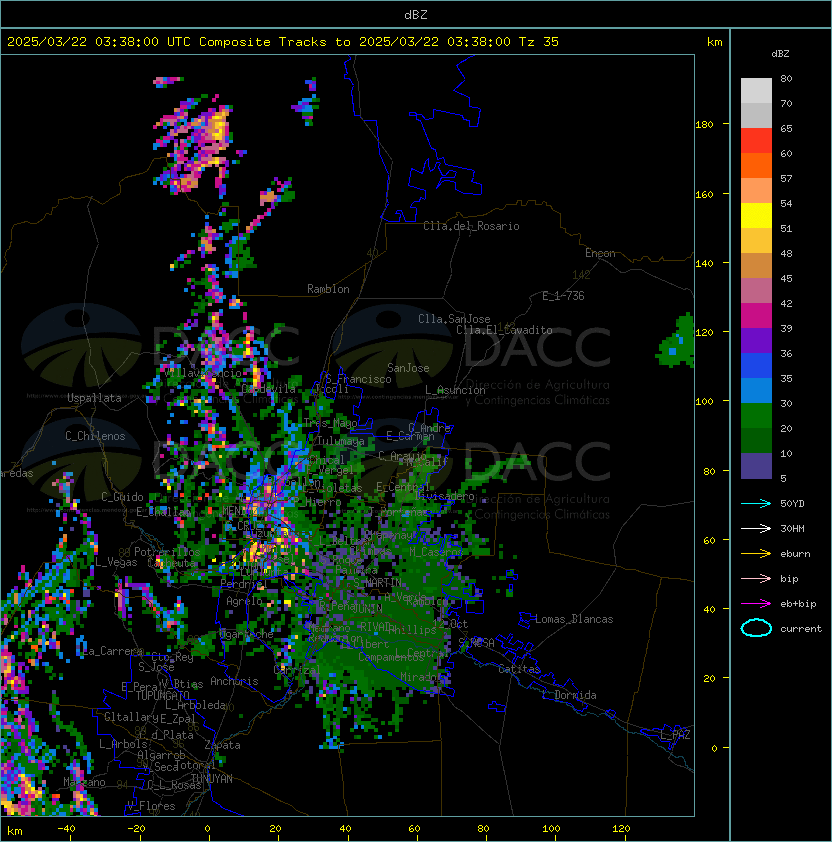Click the Phillips map label
The width and height of the screenshot is (832, 842).
[415, 629]
